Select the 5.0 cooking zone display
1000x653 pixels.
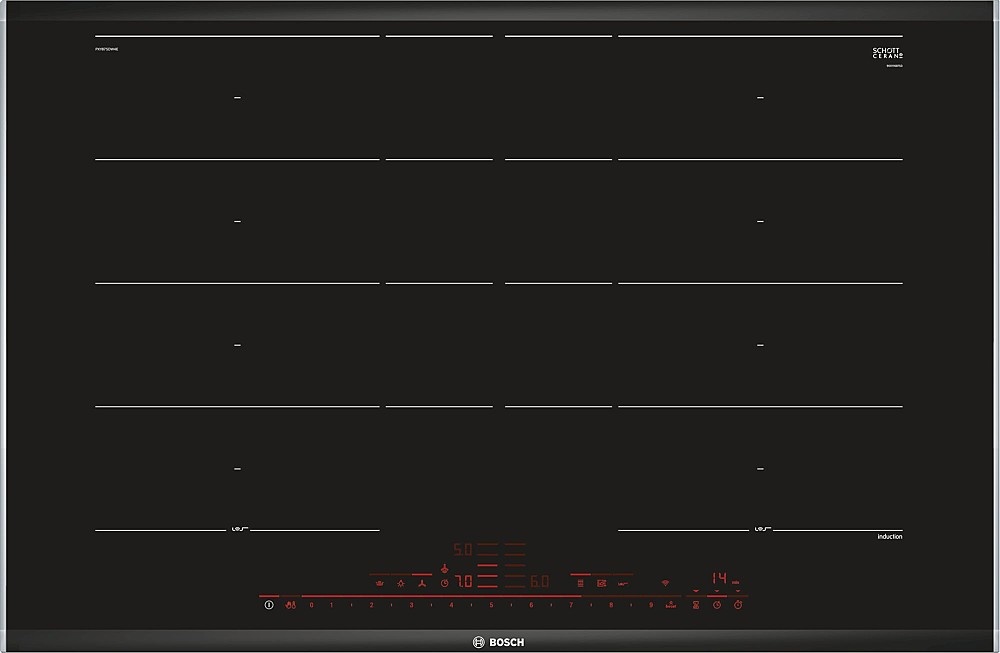[x=462, y=550]
